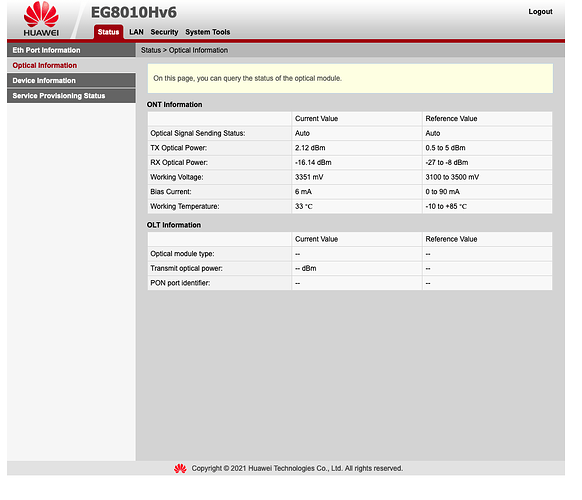Click the EG8010Hv6 model title
The height and width of the screenshot is (500, 582).
(134, 12)
